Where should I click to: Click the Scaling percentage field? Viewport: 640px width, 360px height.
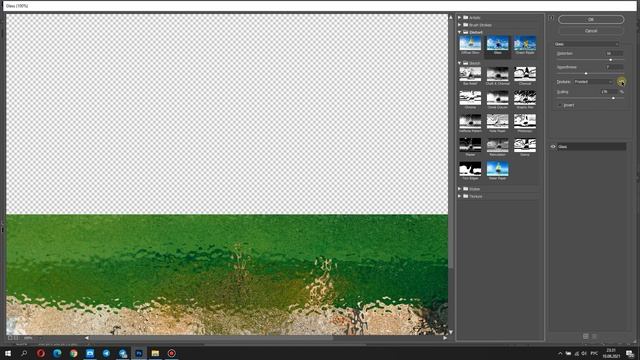point(609,92)
